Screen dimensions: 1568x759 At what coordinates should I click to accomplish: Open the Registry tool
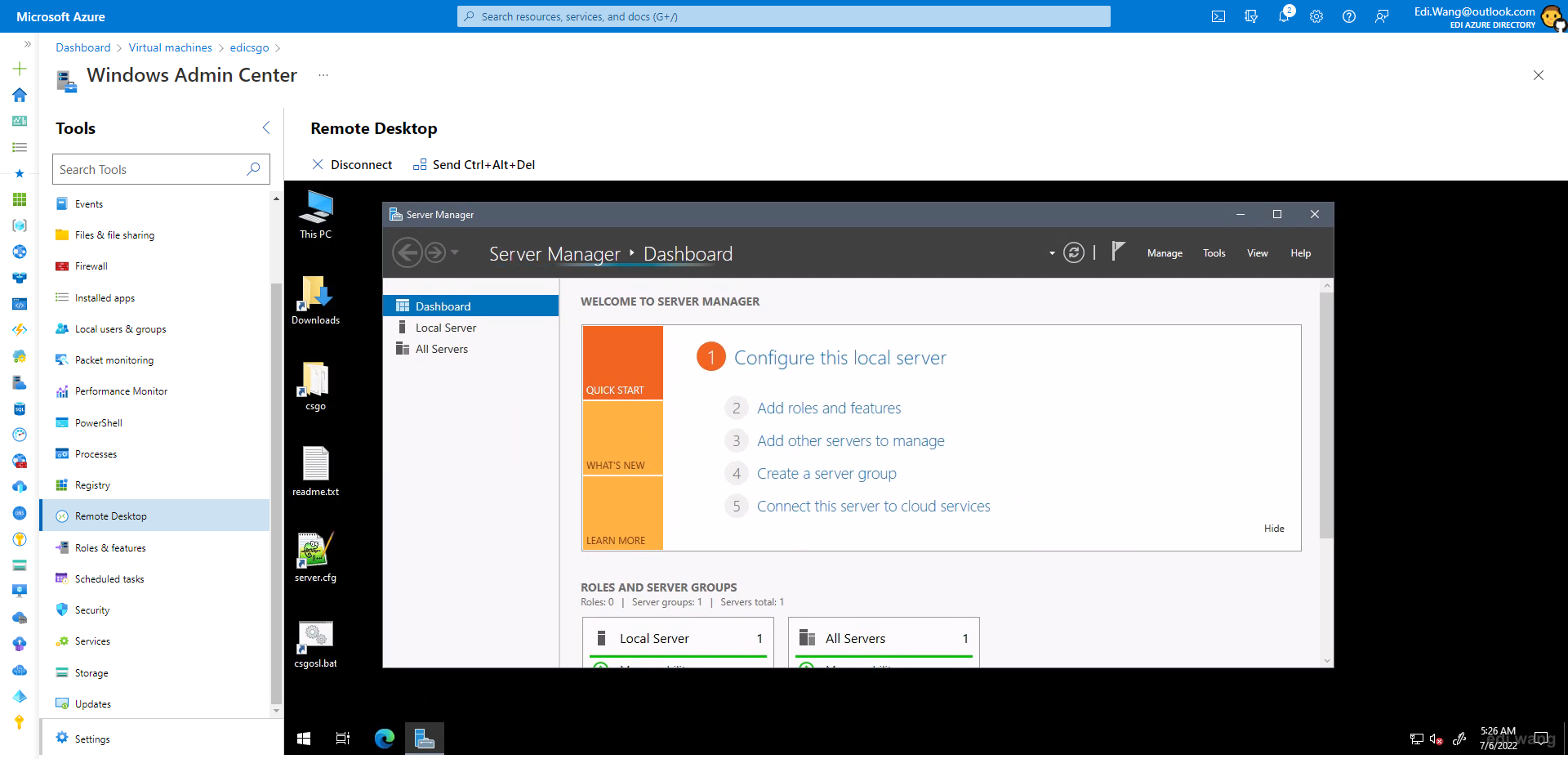coord(155,485)
